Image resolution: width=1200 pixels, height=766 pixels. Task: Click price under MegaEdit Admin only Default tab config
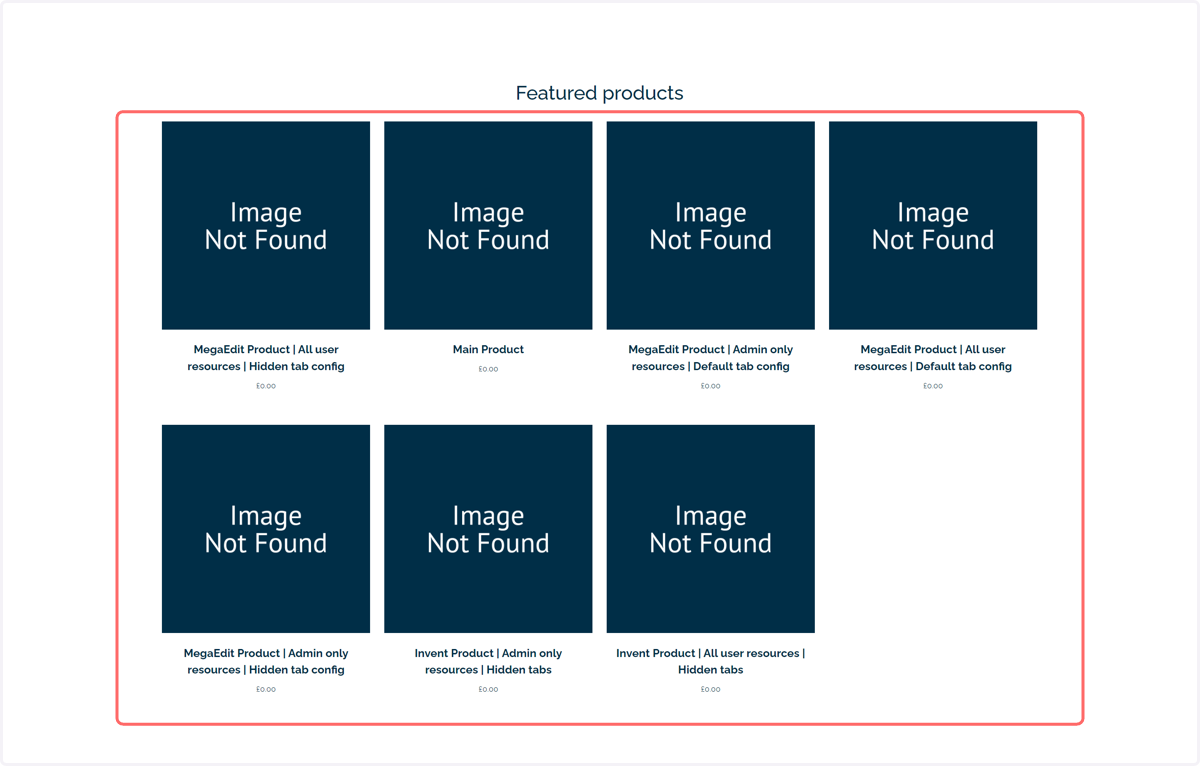coord(710,386)
